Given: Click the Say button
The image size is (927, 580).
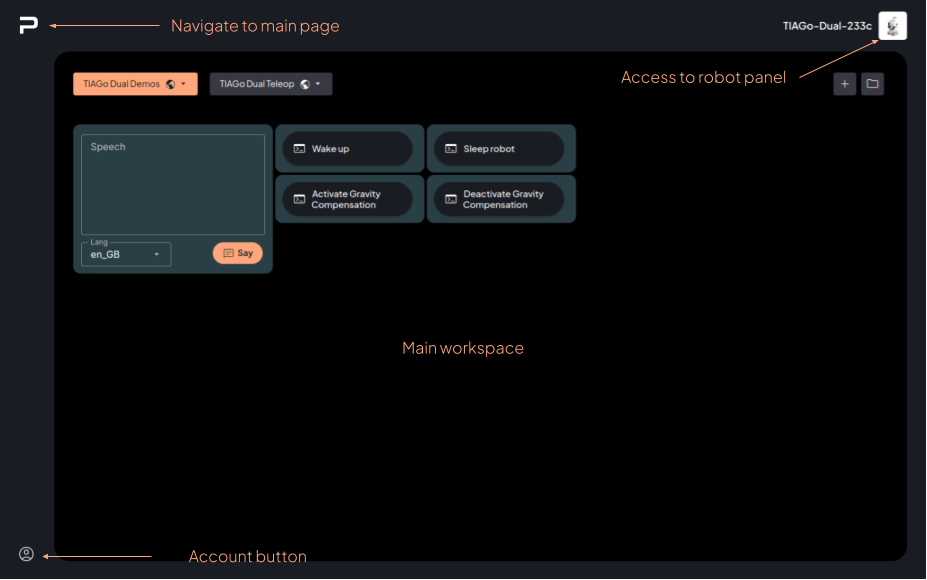Looking at the screenshot, I should (x=238, y=253).
